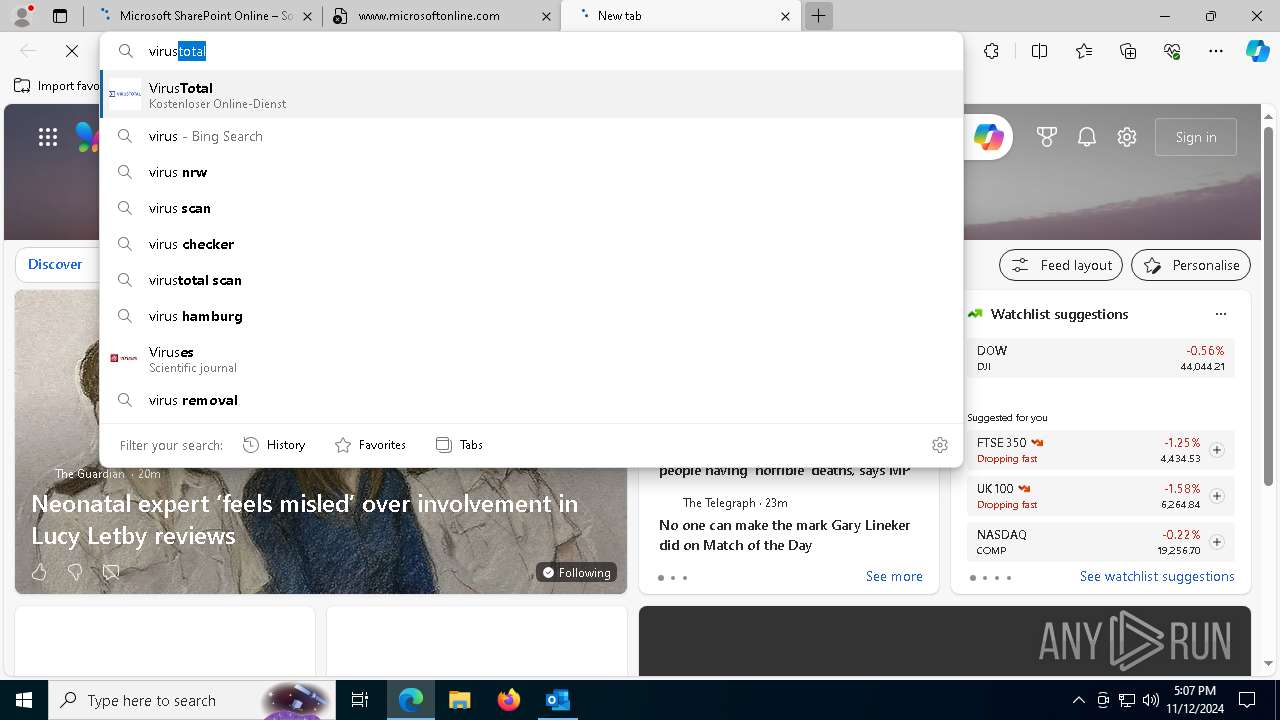Toggle the Following button on Guardian article
Image resolution: width=1280 pixels, height=720 pixels.
tap(576, 572)
